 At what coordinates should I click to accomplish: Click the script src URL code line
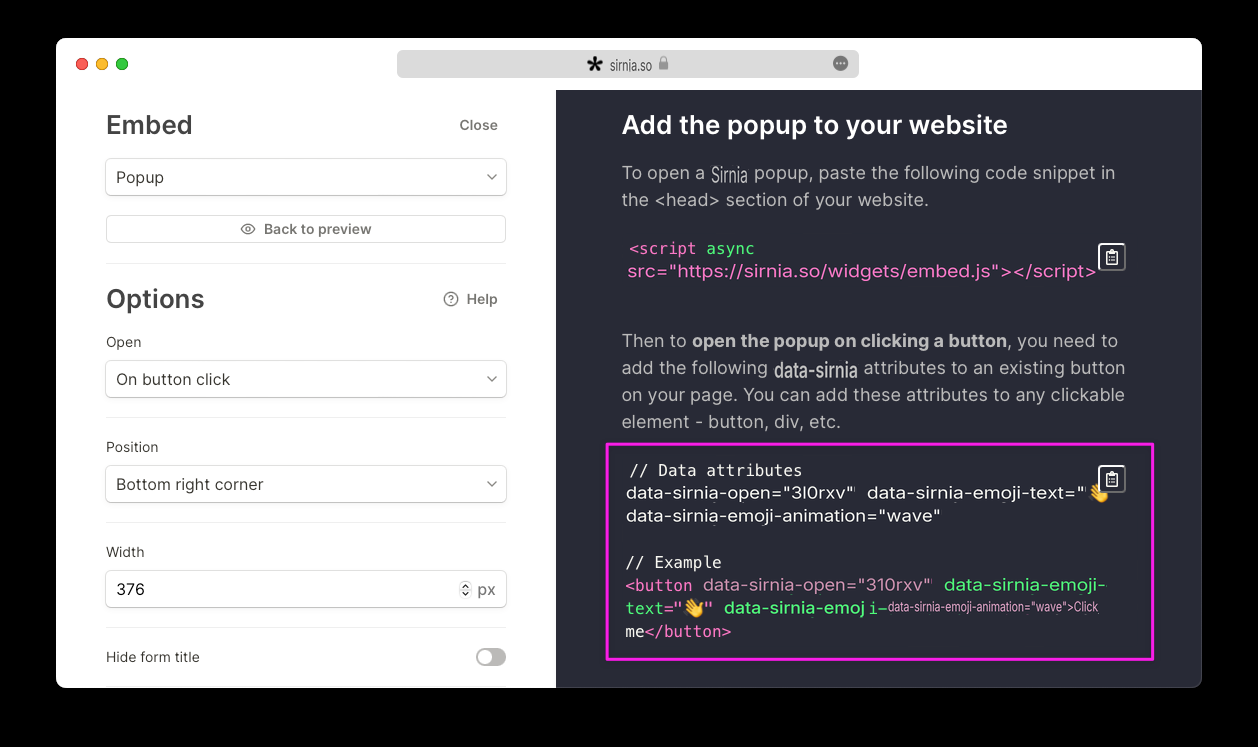862,271
